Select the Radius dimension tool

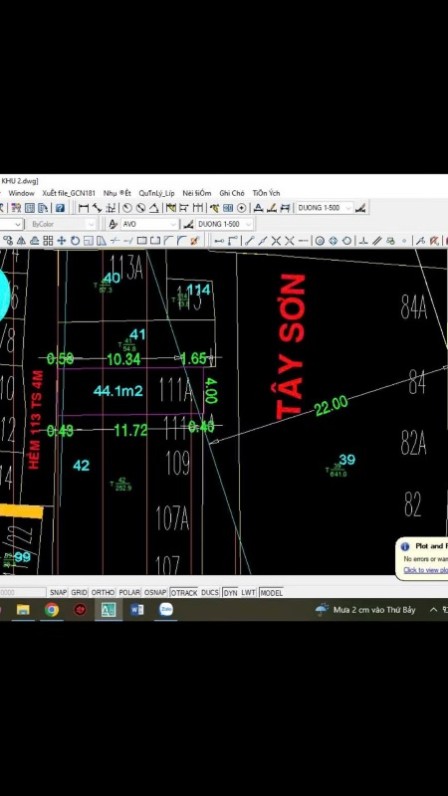[127, 208]
